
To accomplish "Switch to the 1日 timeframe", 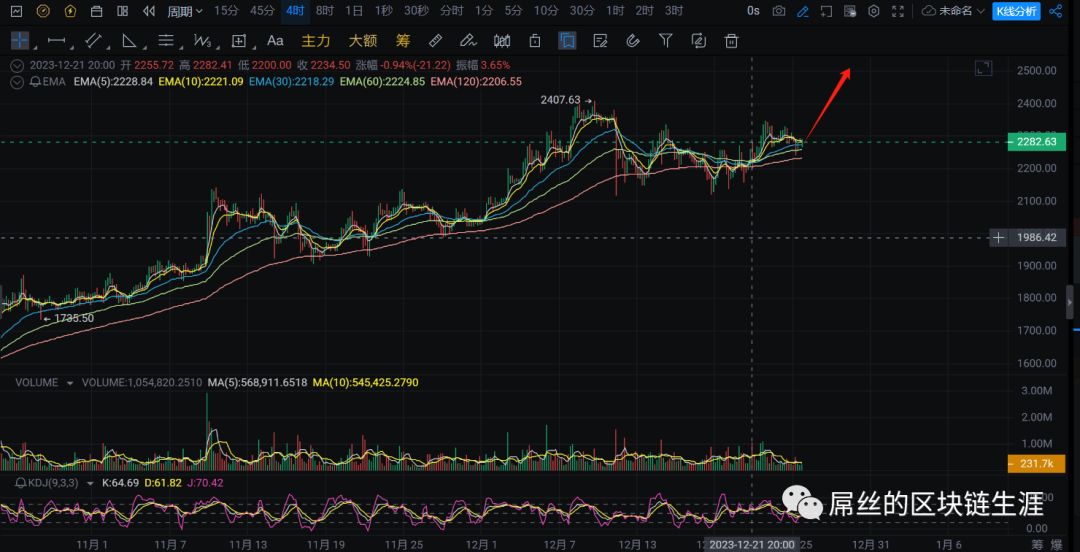I will pyautogui.click(x=354, y=11).
